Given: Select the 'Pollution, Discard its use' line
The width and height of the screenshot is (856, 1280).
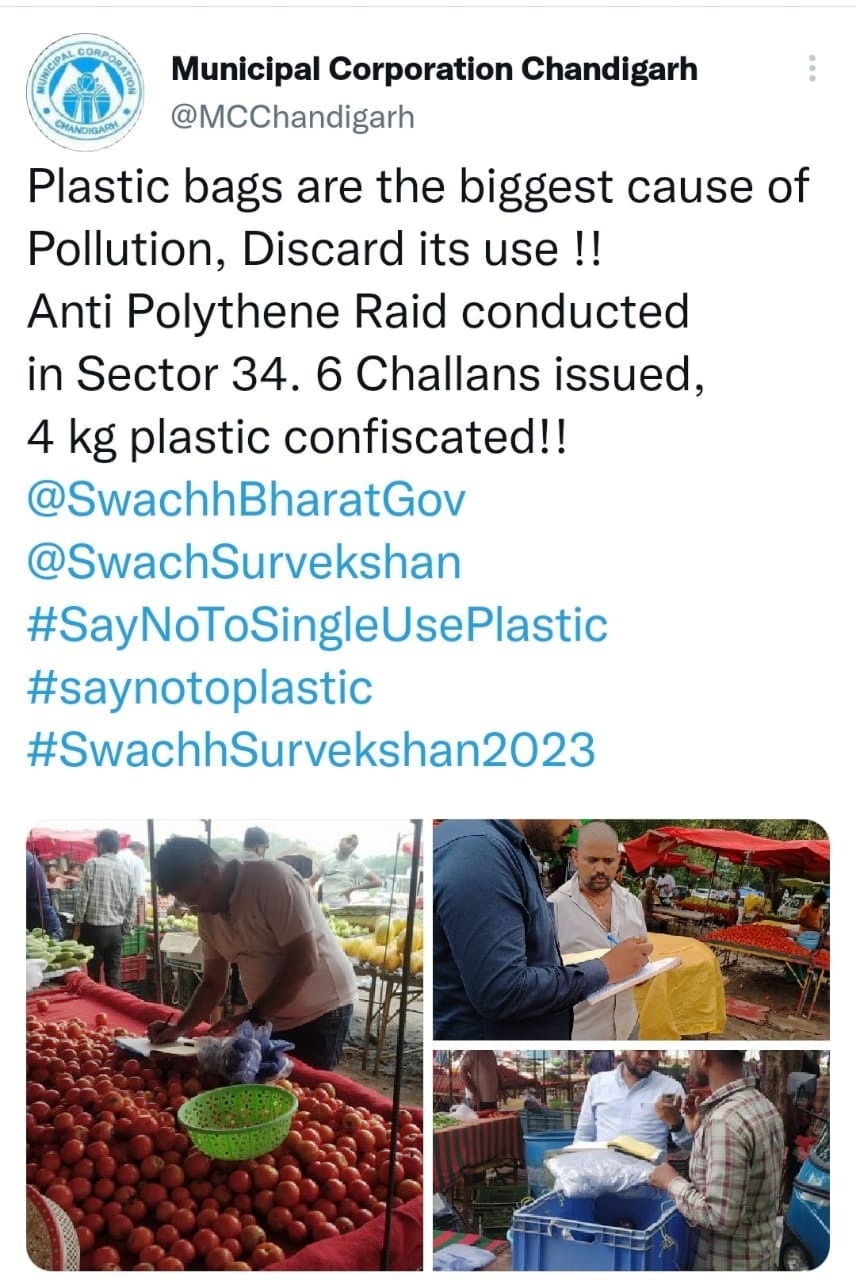Looking at the screenshot, I should 315,250.
